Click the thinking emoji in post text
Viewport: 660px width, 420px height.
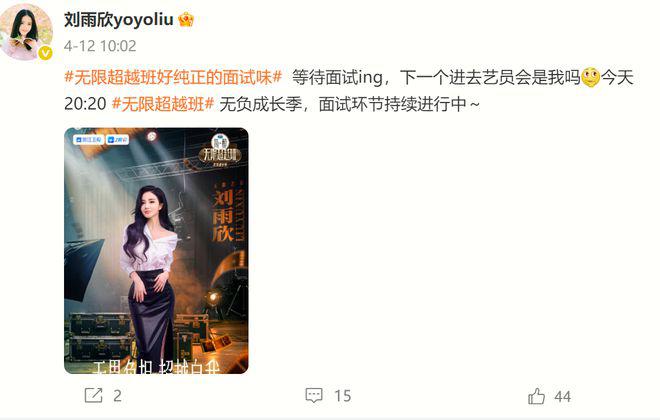tap(591, 77)
